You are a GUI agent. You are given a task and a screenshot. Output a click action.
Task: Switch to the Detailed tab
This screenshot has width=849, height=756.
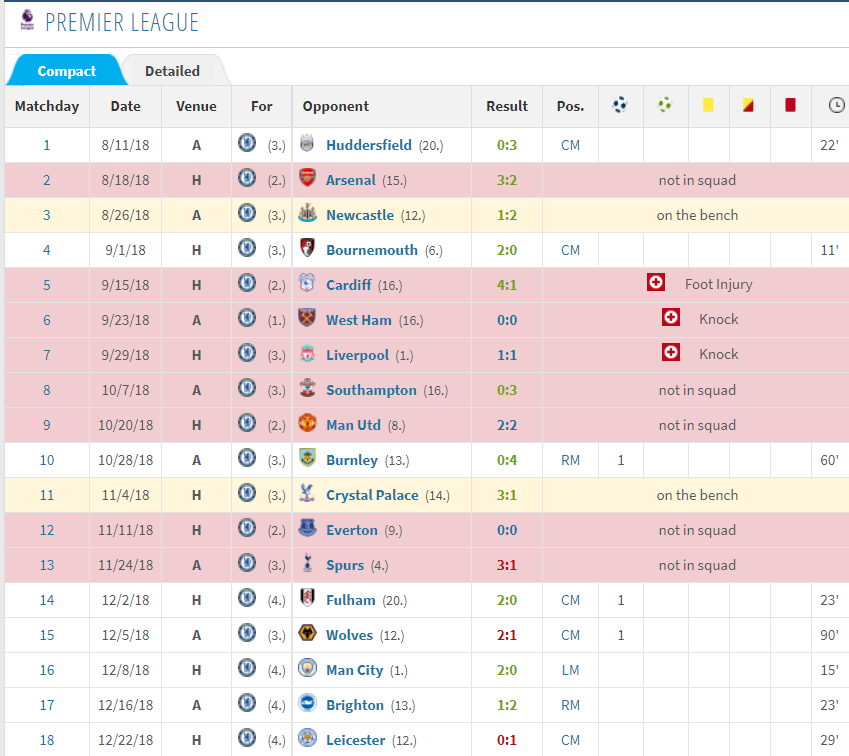click(172, 71)
